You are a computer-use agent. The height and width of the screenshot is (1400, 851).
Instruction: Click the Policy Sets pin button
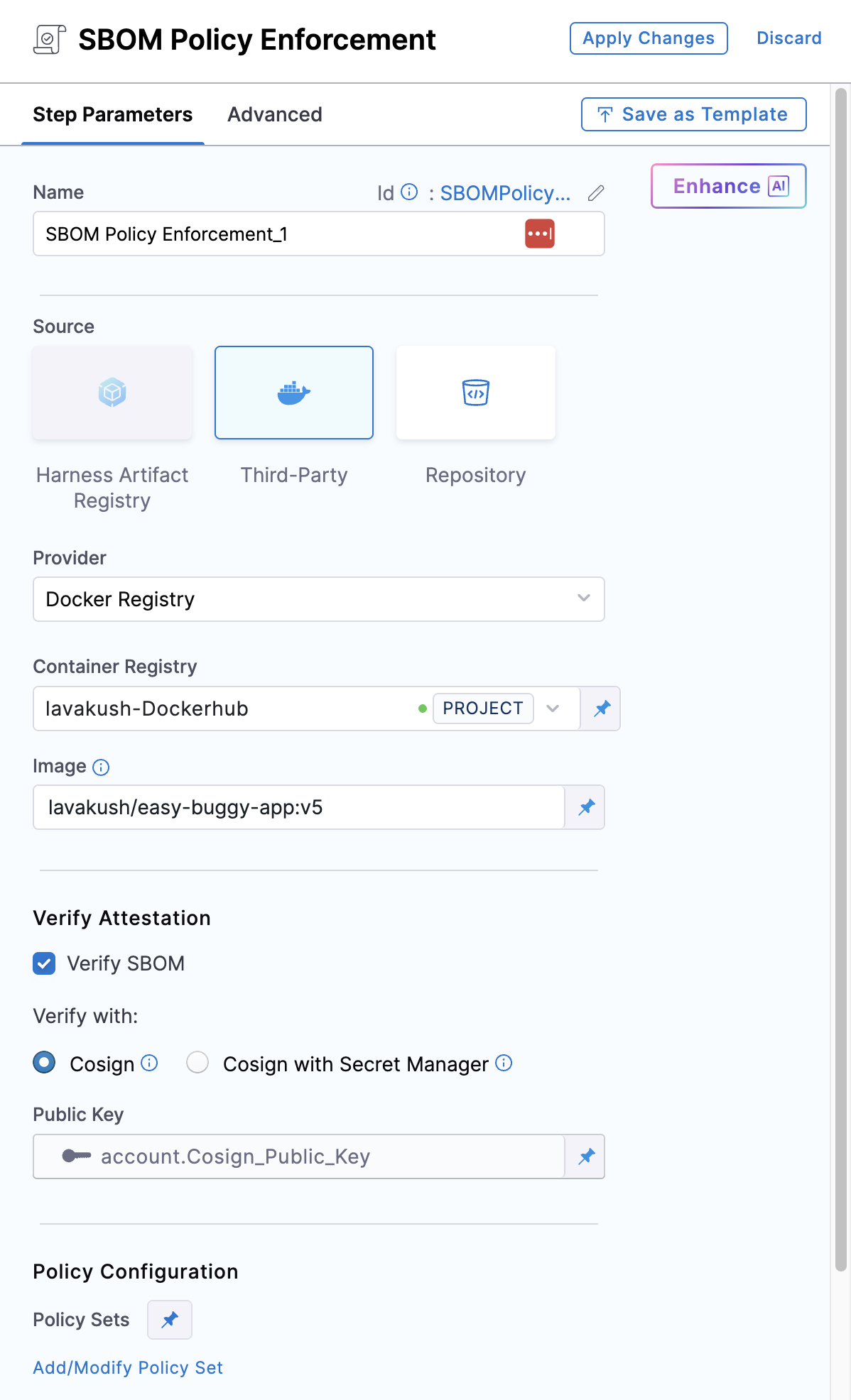(170, 1320)
